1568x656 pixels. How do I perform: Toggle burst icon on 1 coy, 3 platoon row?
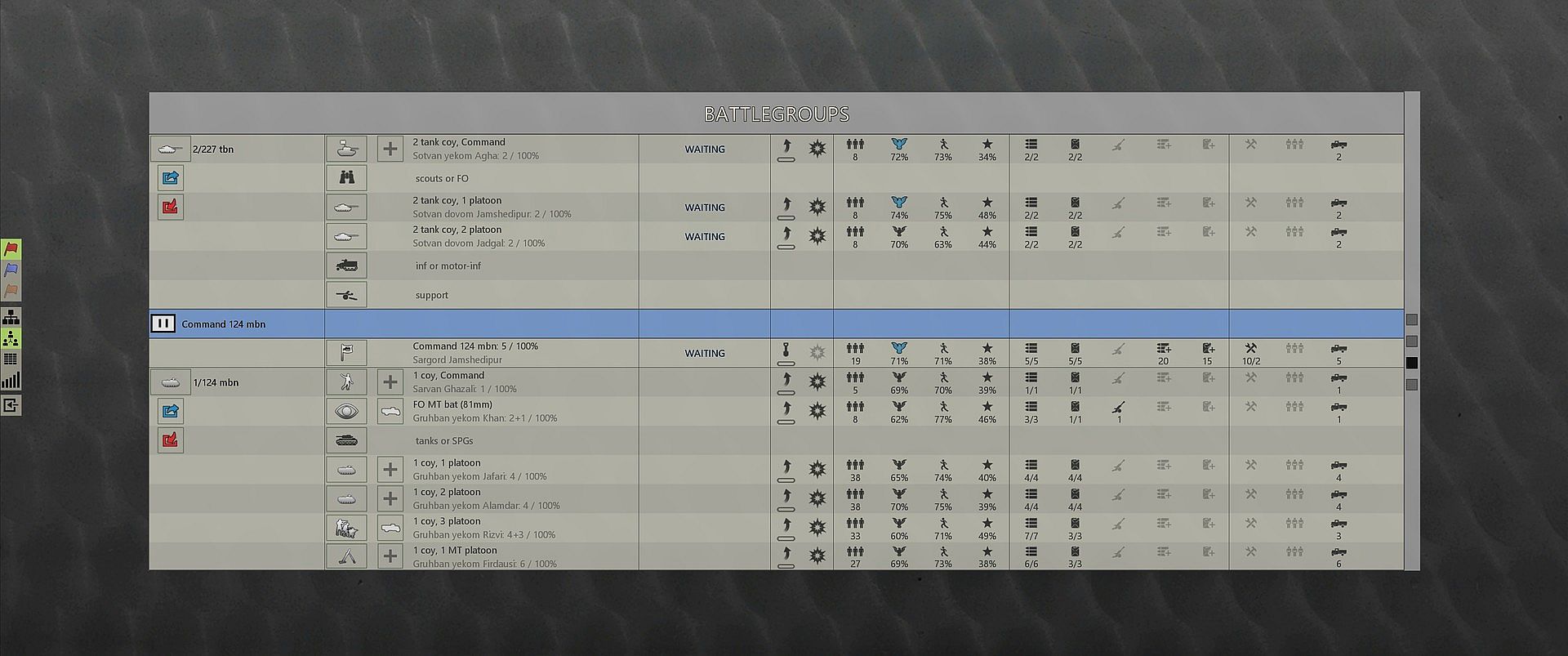[817, 528]
